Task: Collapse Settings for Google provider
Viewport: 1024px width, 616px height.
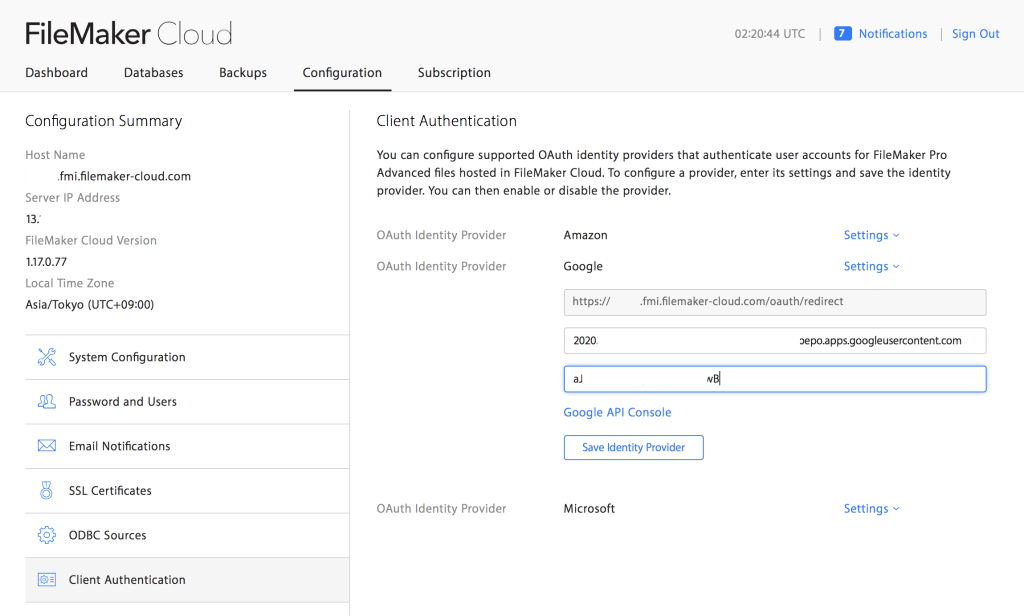Action: (x=871, y=267)
